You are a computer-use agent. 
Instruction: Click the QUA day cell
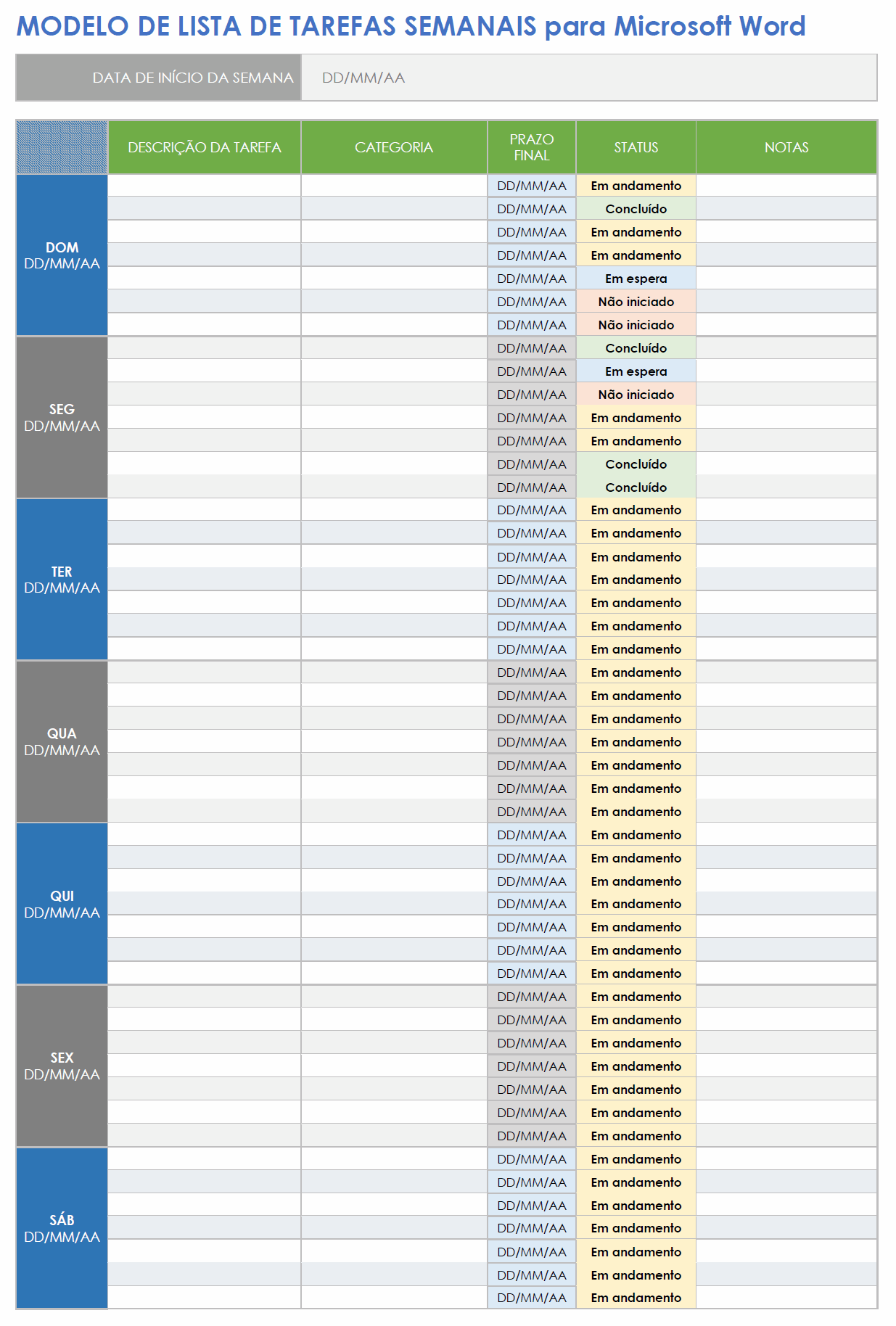click(62, 741)
